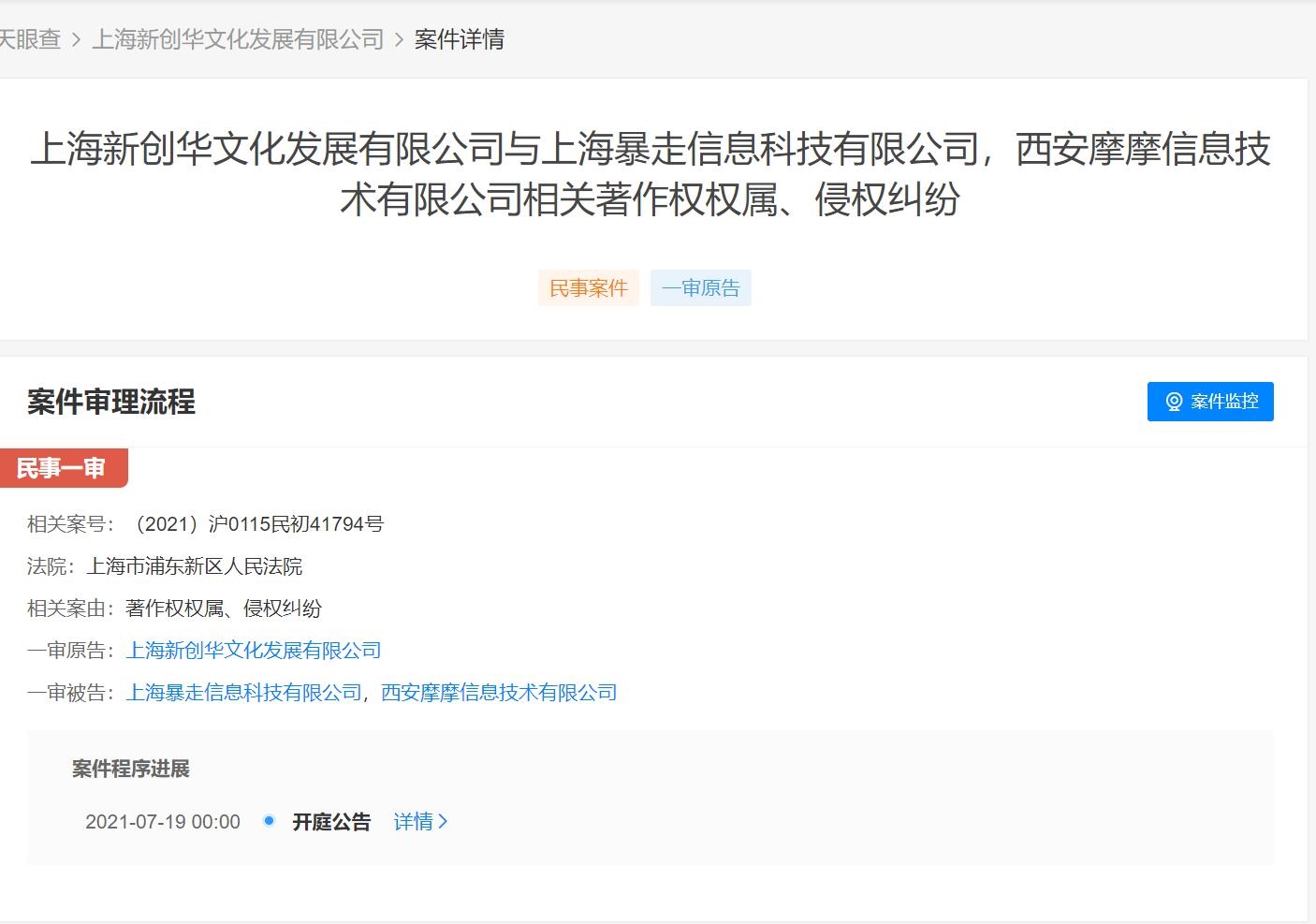Click the chevron after 天眼查 breadcrumb
This screenshot has width=1316, height=924.
77,39
